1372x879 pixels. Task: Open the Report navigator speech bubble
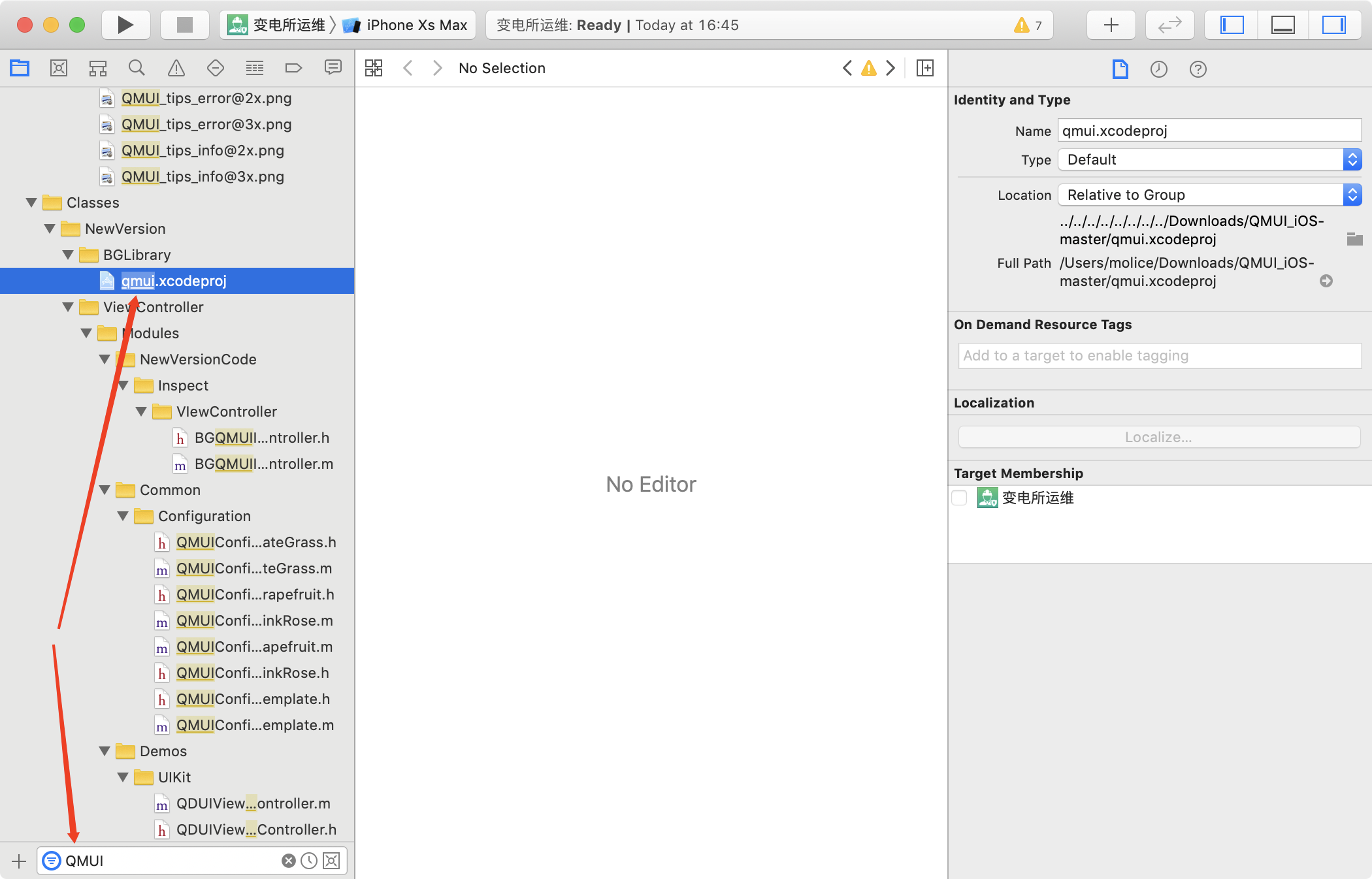coord(333,68)
